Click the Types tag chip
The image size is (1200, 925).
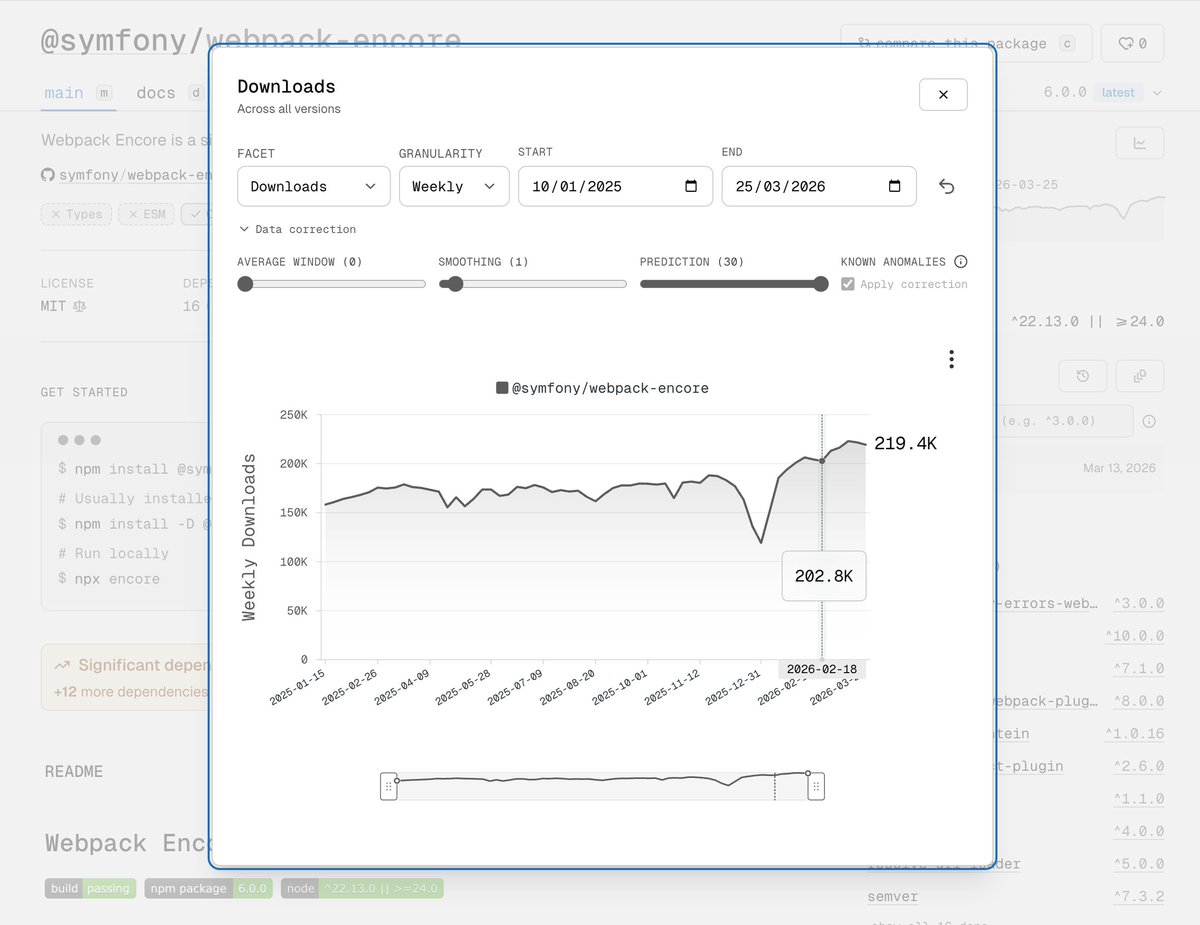(77, 214)
